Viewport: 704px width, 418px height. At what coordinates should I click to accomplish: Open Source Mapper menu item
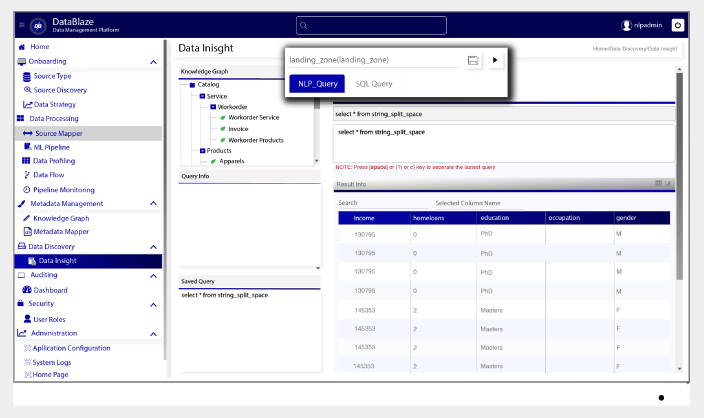tap(88, 133)
